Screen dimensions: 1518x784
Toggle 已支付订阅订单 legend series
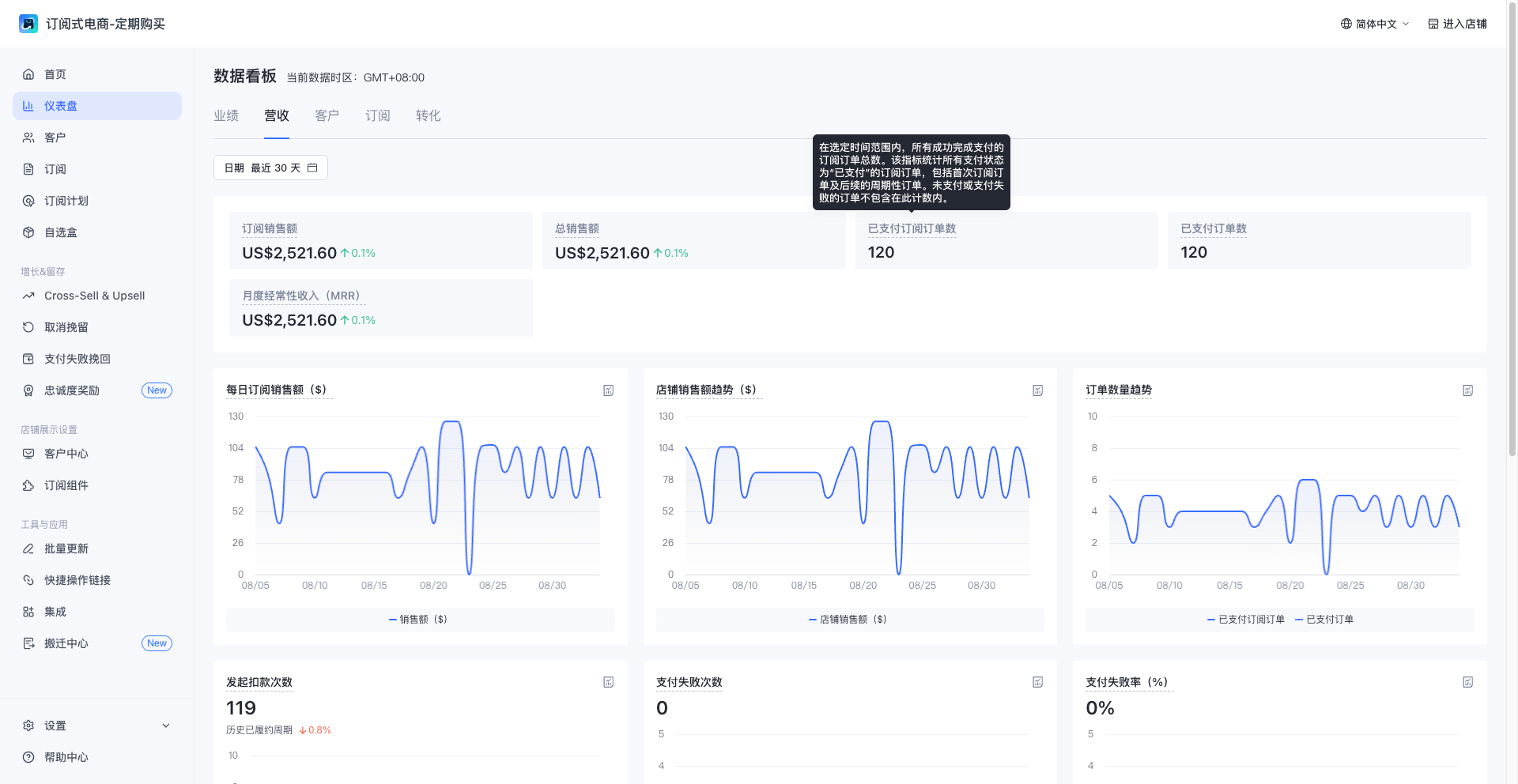1246,620
